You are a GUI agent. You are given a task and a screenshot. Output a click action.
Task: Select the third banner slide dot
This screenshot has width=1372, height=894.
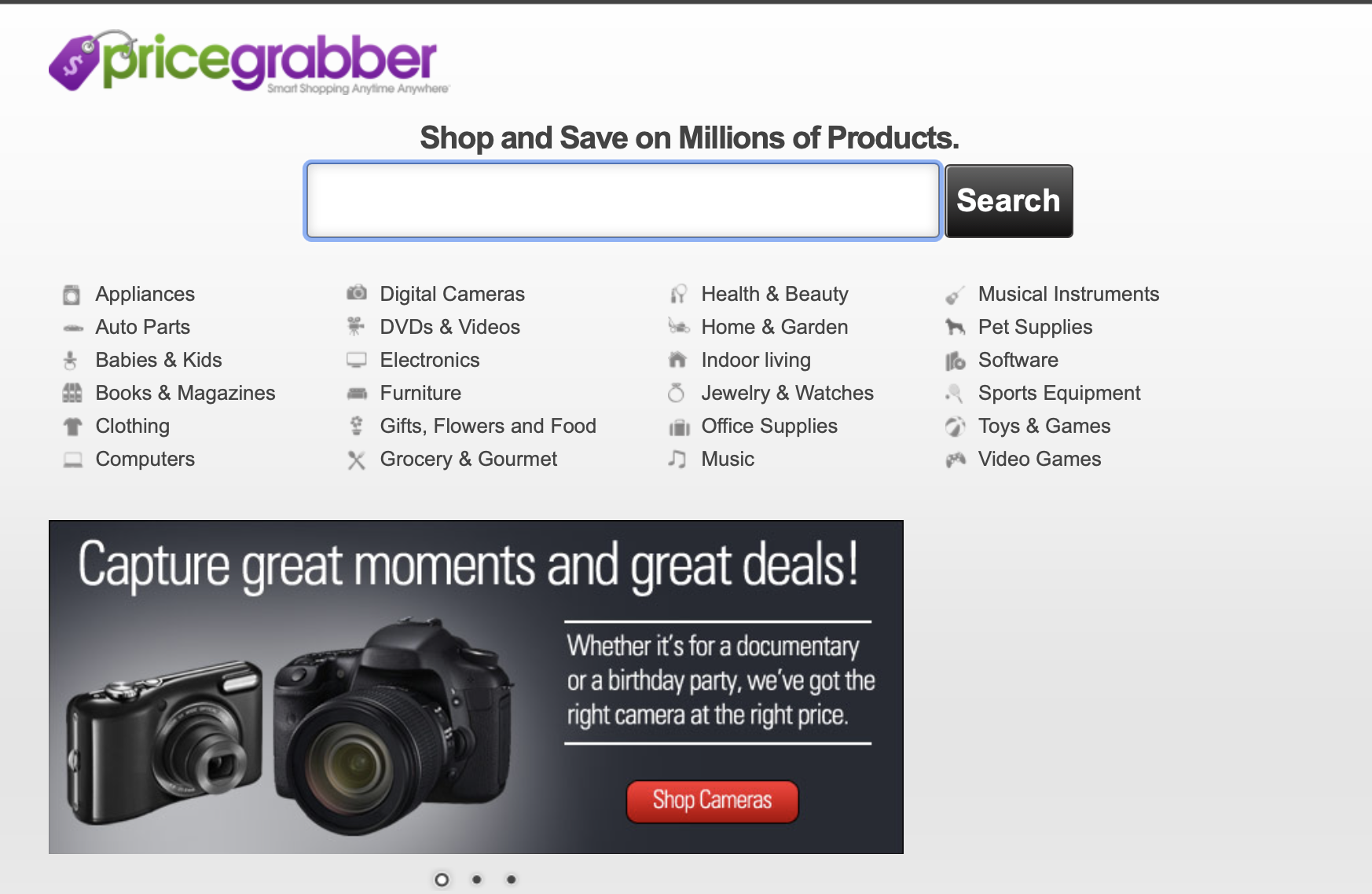coord(512,879)
